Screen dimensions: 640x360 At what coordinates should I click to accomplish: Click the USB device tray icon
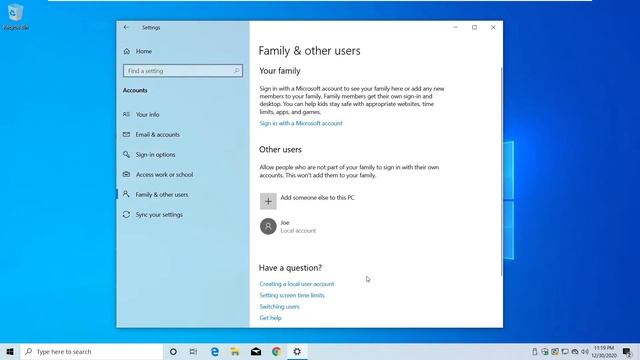(x=535, y=351)
